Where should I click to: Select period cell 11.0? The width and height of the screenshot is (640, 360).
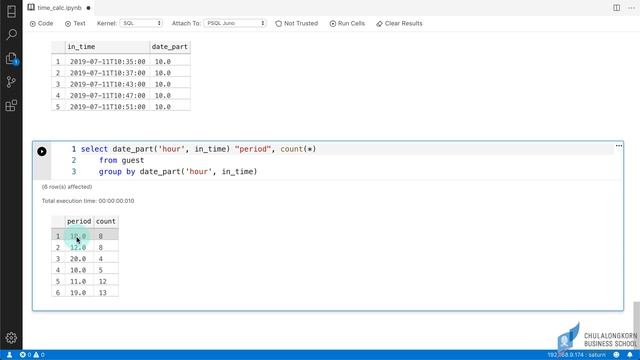click(x=79, y=282)
